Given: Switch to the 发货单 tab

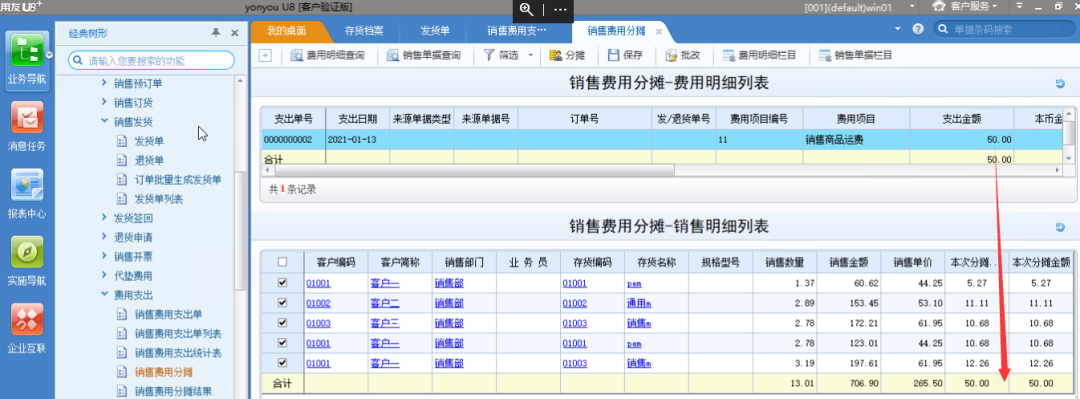Looking at the screenshot, I should tap(435, 31).
